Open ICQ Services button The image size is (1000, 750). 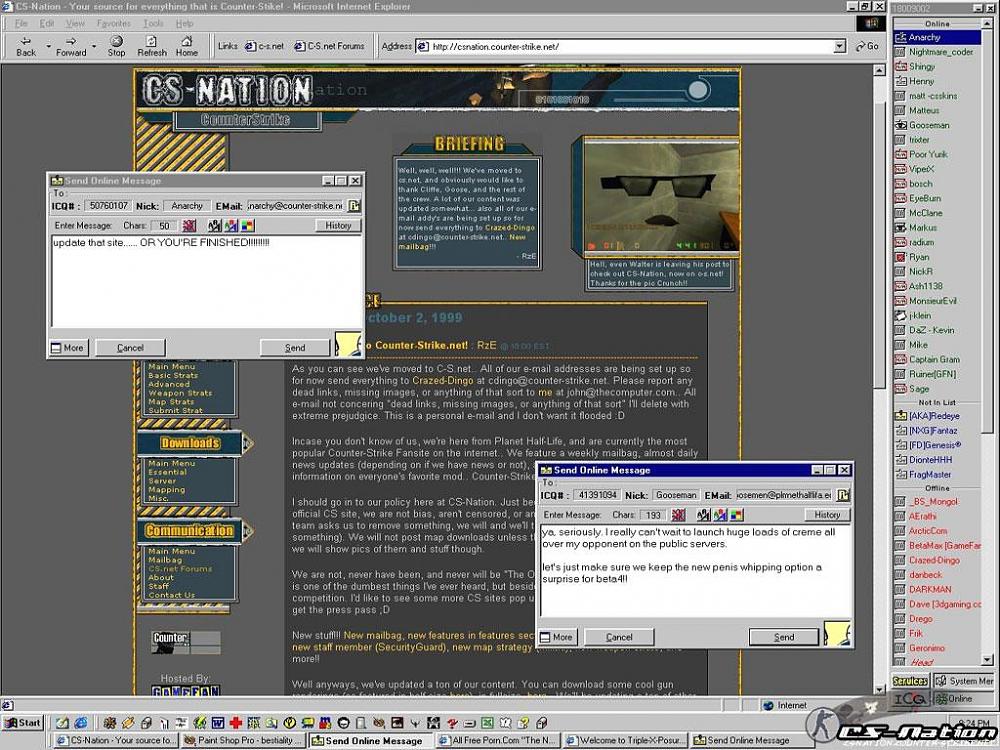pyautogui.click(x=910, y=681)
